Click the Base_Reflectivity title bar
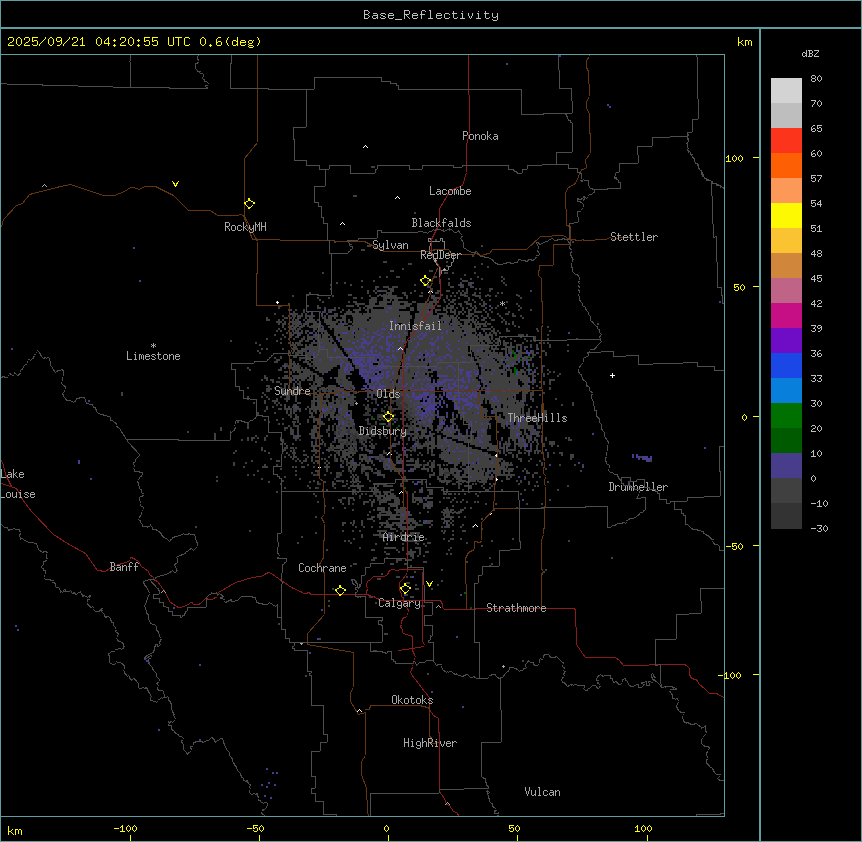862x842 pixels. [430, 15]
